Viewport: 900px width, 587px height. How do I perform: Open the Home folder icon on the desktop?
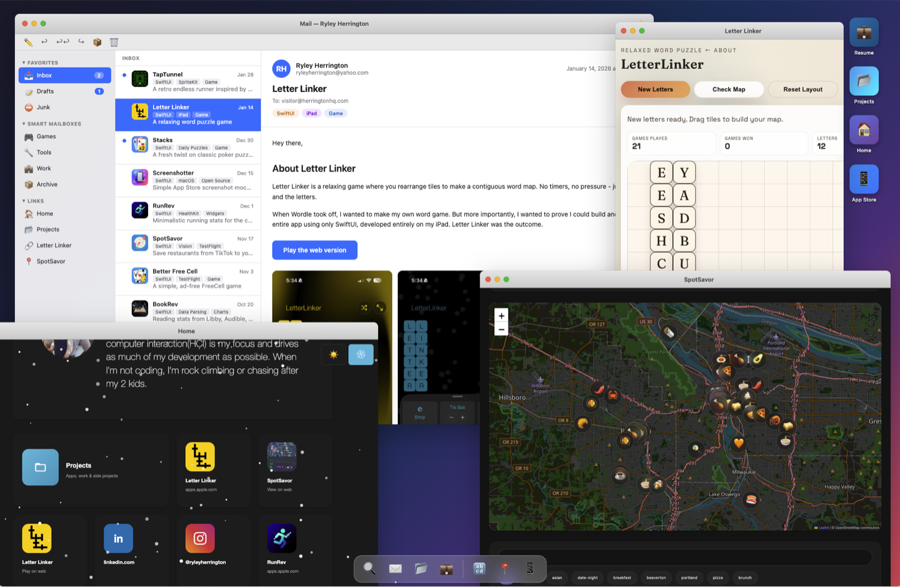click(862, 130)
